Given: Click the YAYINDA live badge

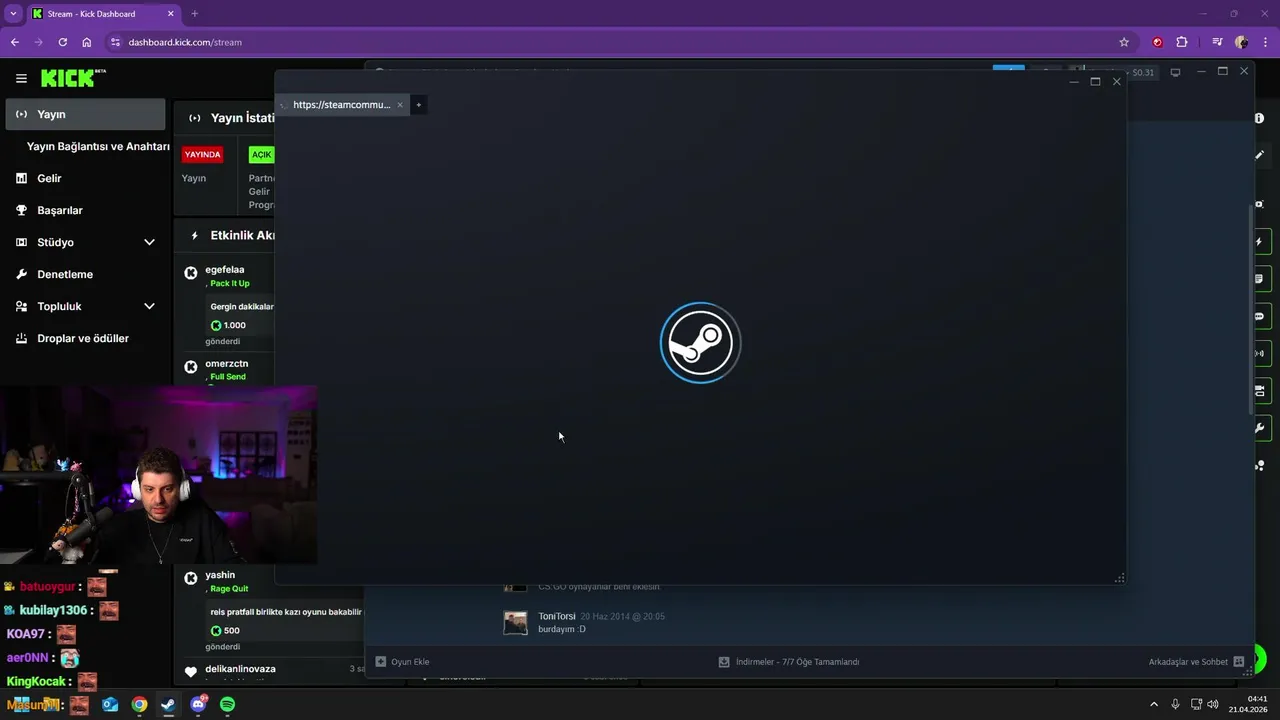Looking at the screenshot, I should click(202, 154).
